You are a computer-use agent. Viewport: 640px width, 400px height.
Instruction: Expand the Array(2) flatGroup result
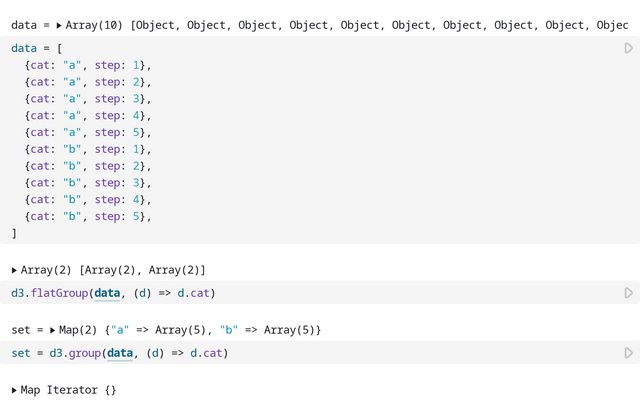[15, 270]
